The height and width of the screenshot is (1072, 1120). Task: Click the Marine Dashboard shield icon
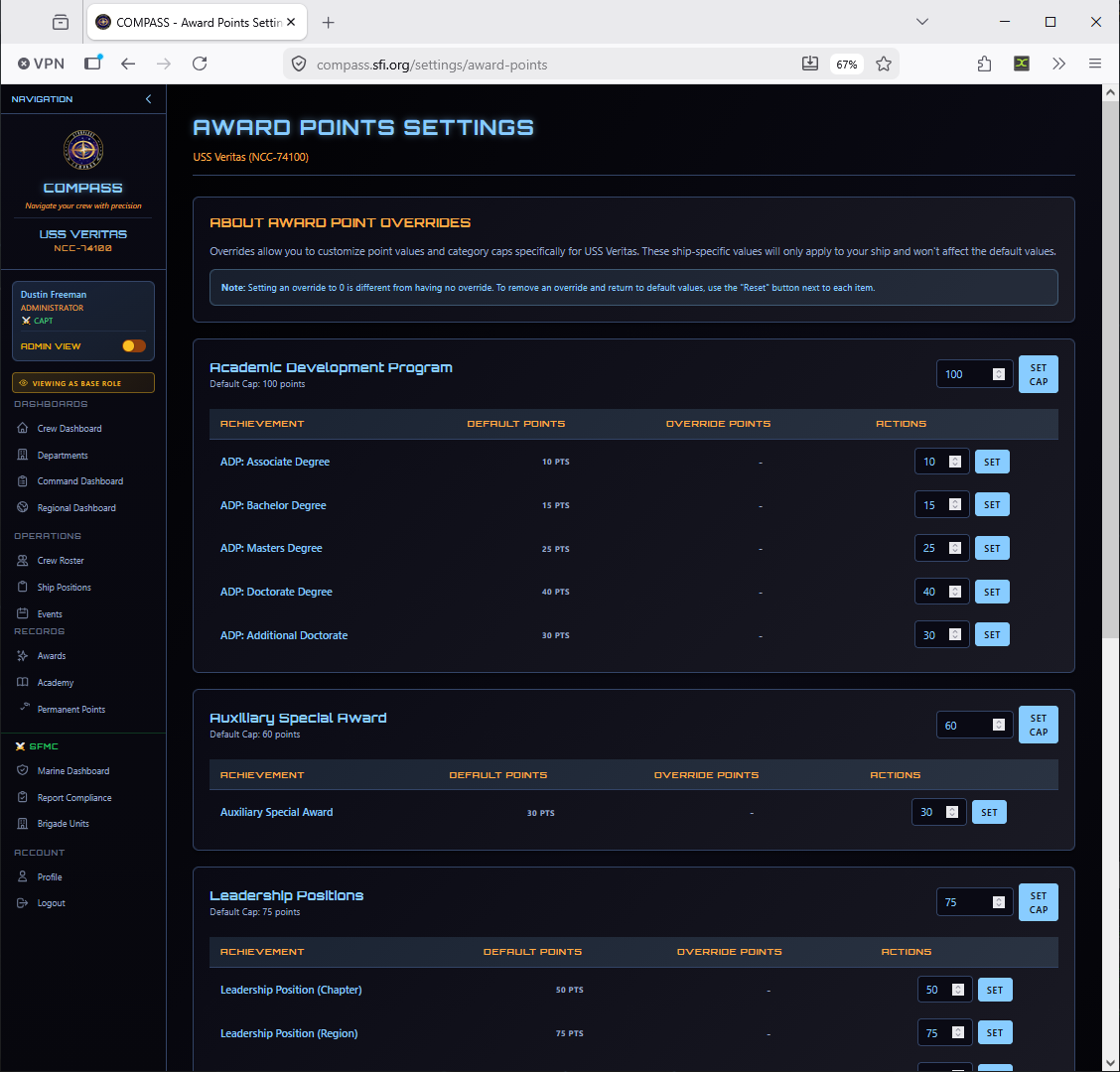pos(22,770)
